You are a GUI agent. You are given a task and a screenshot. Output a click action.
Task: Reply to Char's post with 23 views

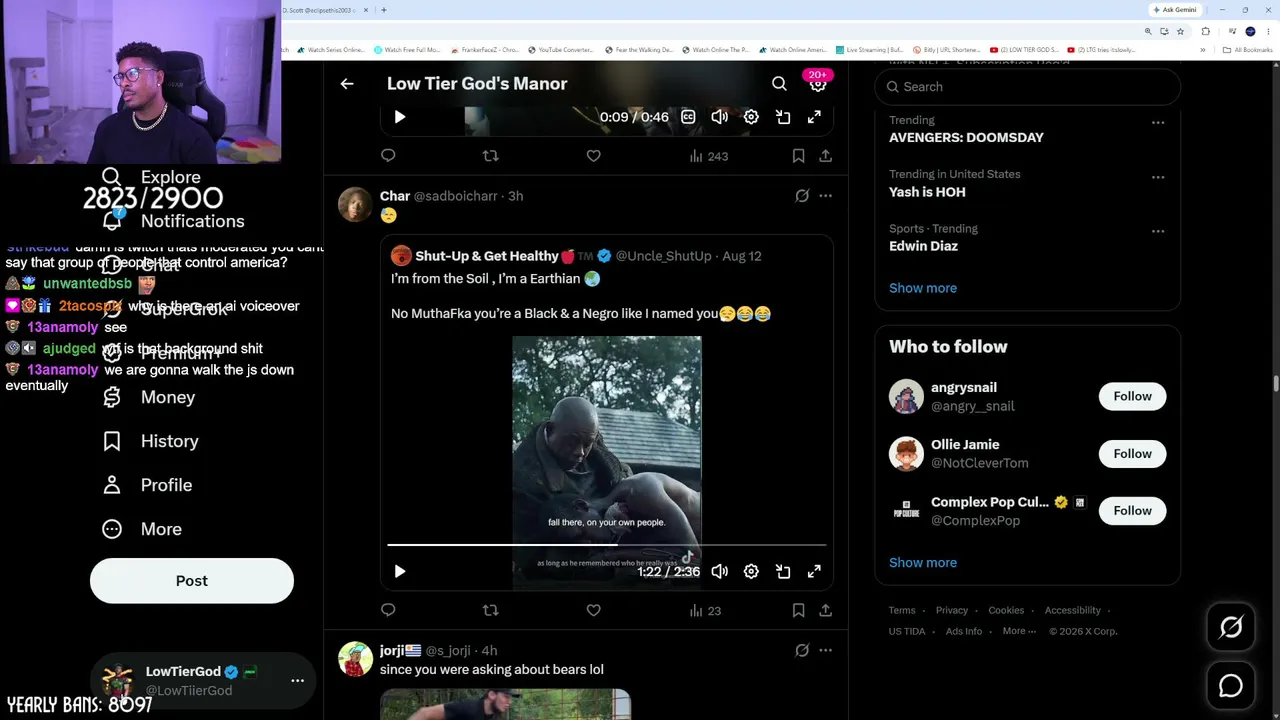point(388,610)
